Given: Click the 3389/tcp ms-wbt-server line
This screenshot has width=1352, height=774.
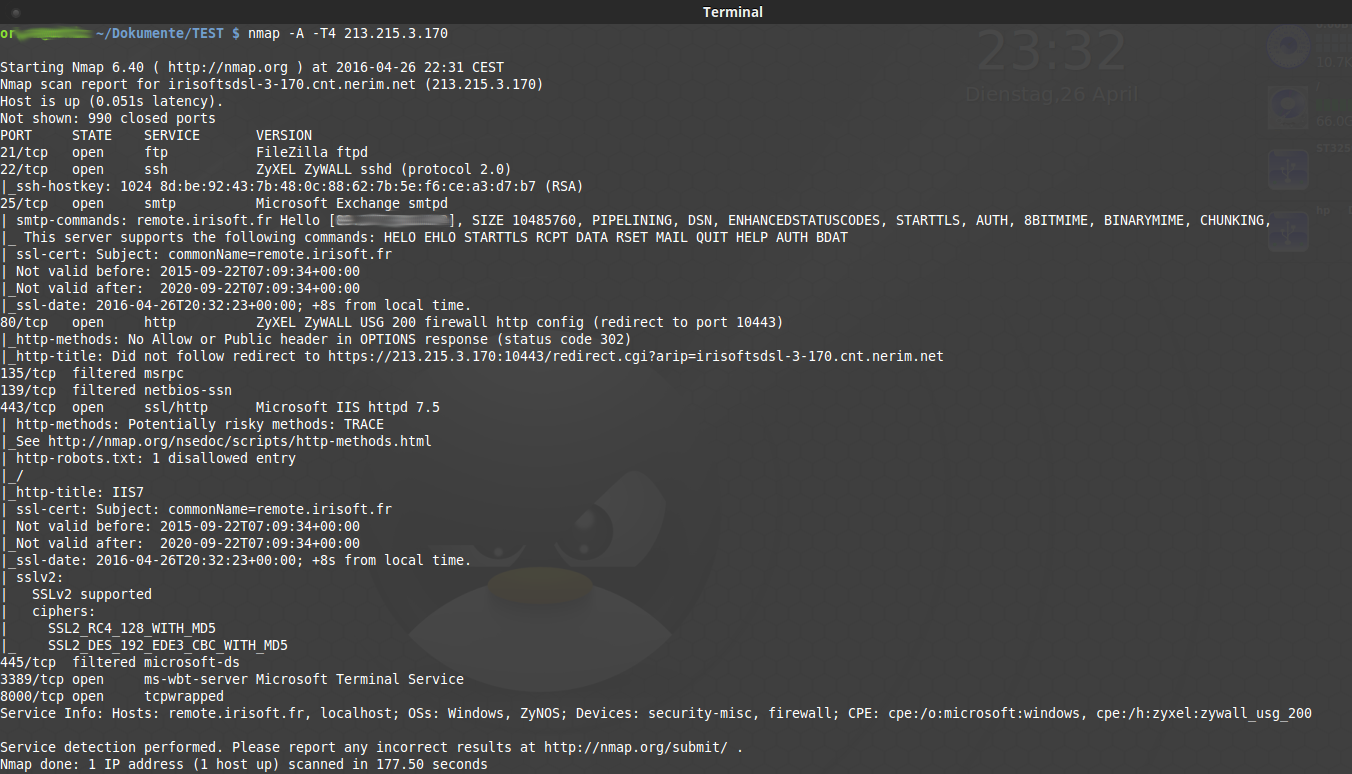Looking at the screenshot, I should [x=232, y=679].
